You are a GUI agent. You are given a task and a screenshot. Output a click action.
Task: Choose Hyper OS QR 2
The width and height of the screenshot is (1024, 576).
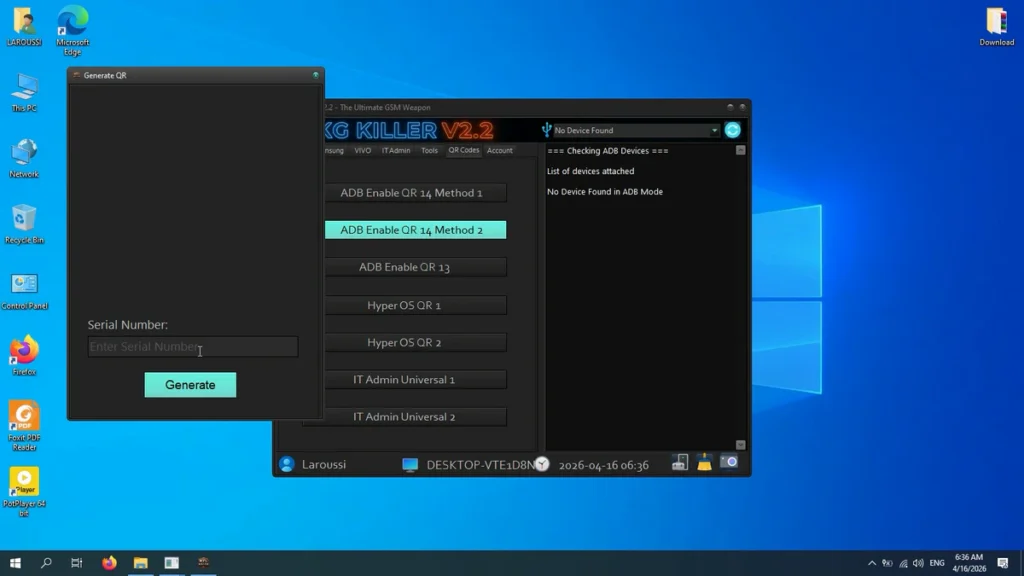coord(404,343)
